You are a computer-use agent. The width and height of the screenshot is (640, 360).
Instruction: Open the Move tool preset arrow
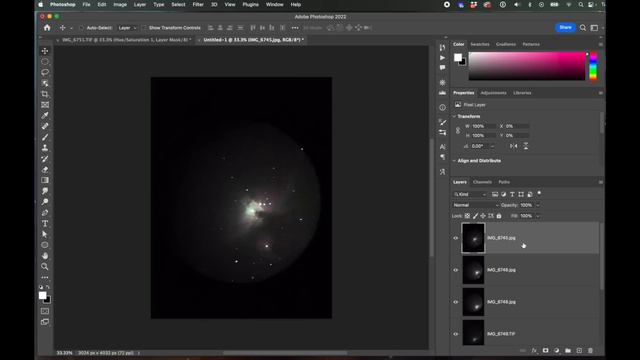[x=71, y=28]
